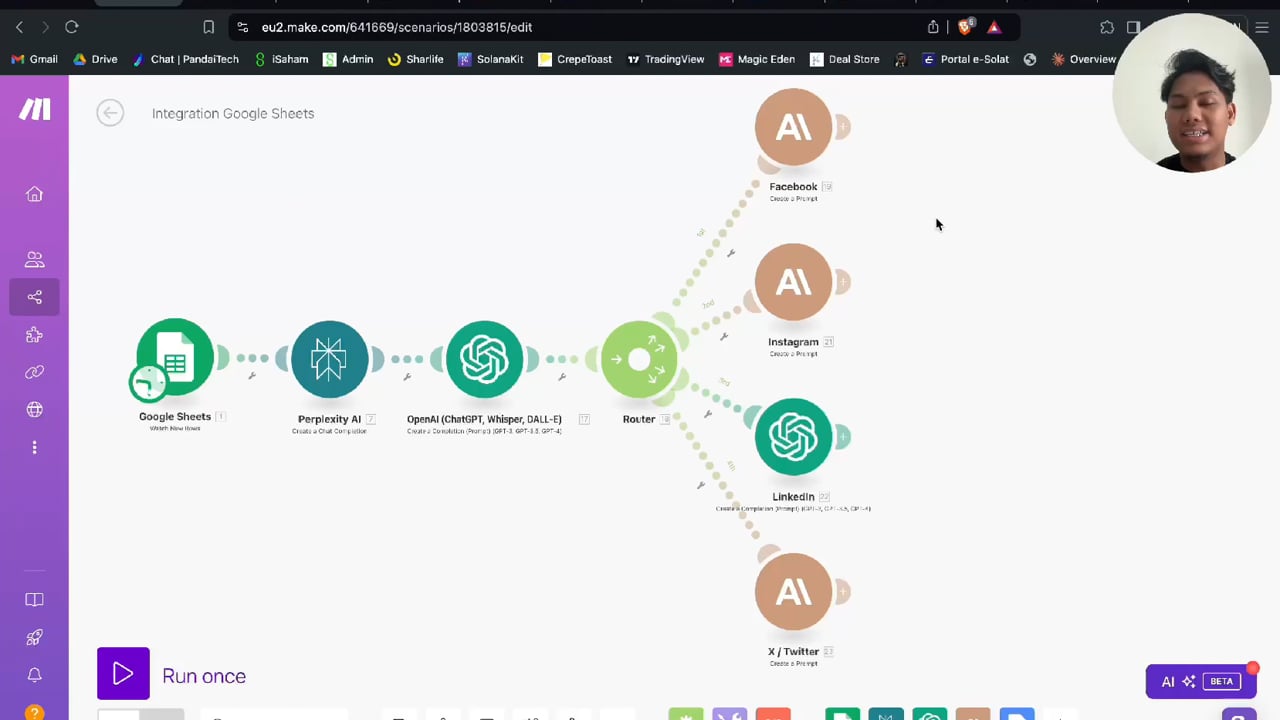Screen dimensions: 1280x720
Task: Open the AI BETA assistant button
Action: point(1201,681)
